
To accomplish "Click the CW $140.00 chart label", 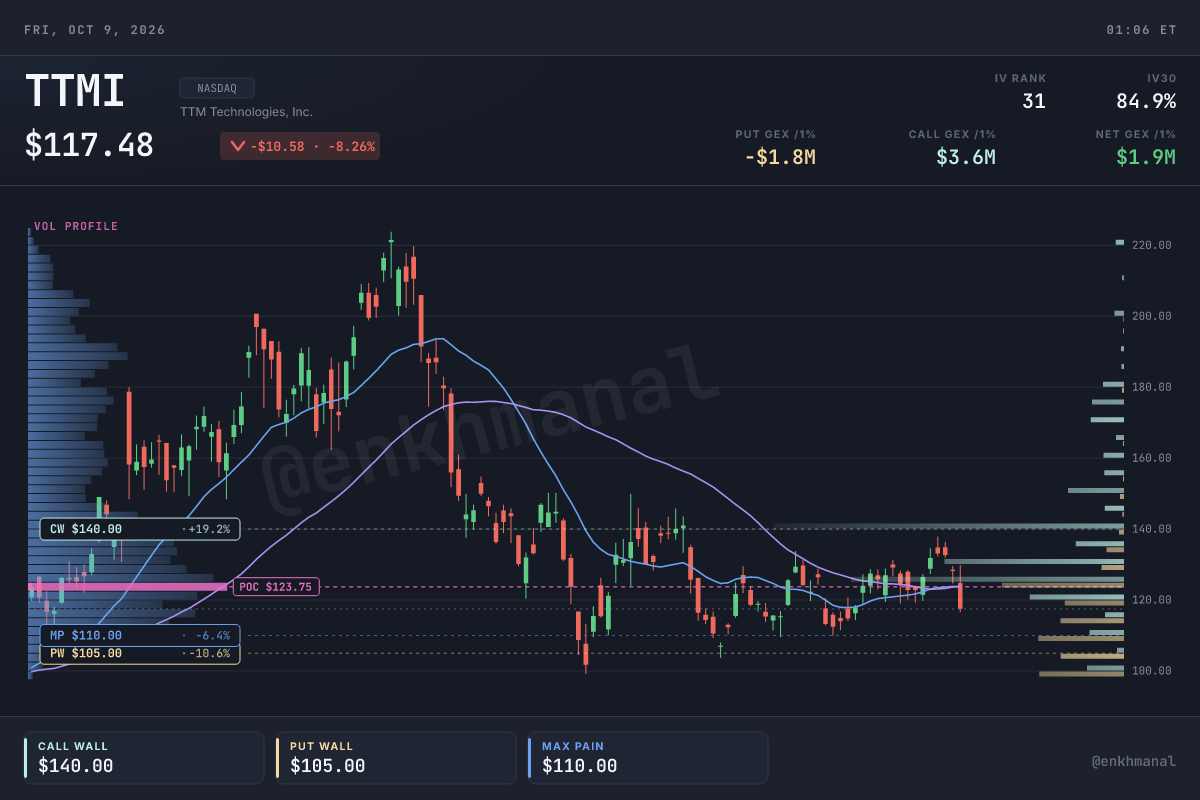I will [140, 529].
